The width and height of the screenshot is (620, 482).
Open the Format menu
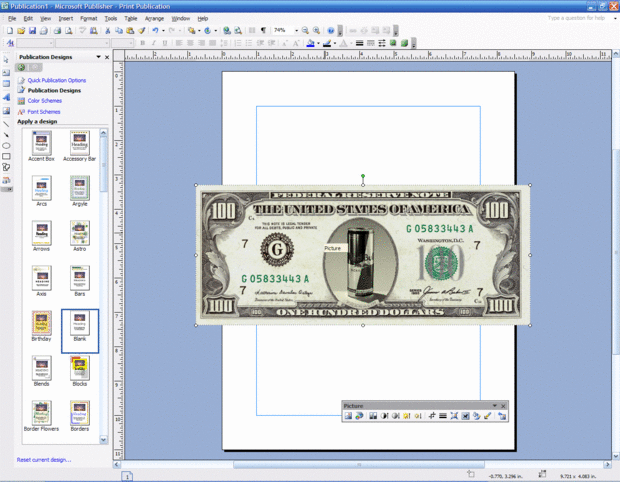click(x=89, y=18)
